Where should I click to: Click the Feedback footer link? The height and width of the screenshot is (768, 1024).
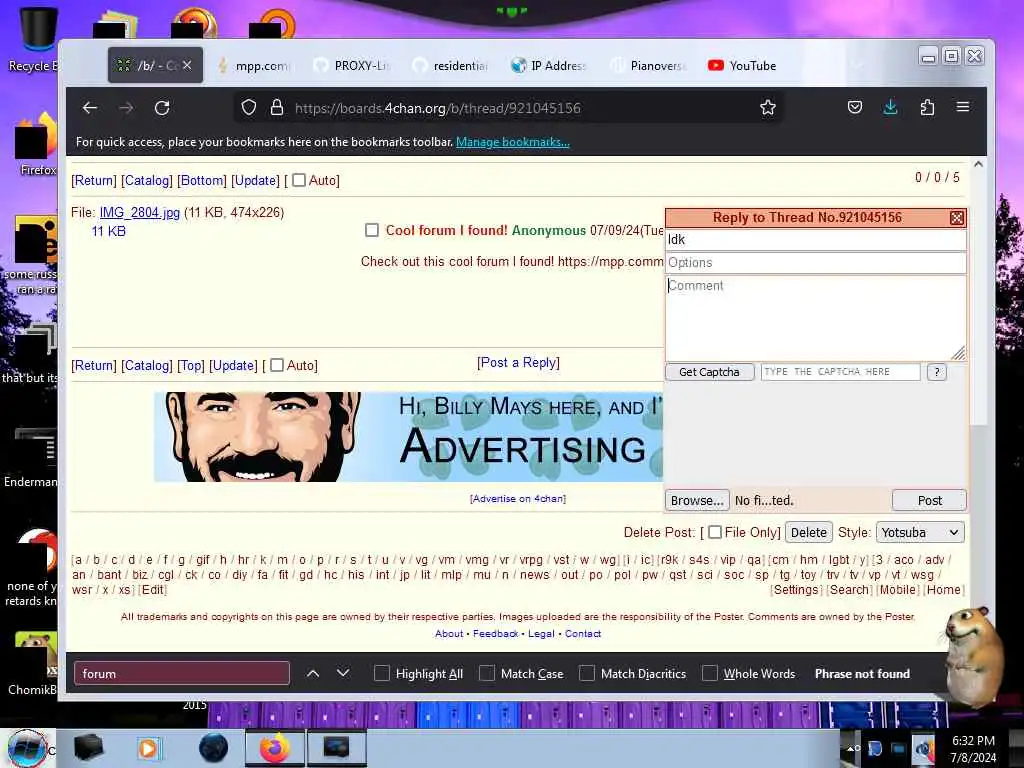(495, 633)
